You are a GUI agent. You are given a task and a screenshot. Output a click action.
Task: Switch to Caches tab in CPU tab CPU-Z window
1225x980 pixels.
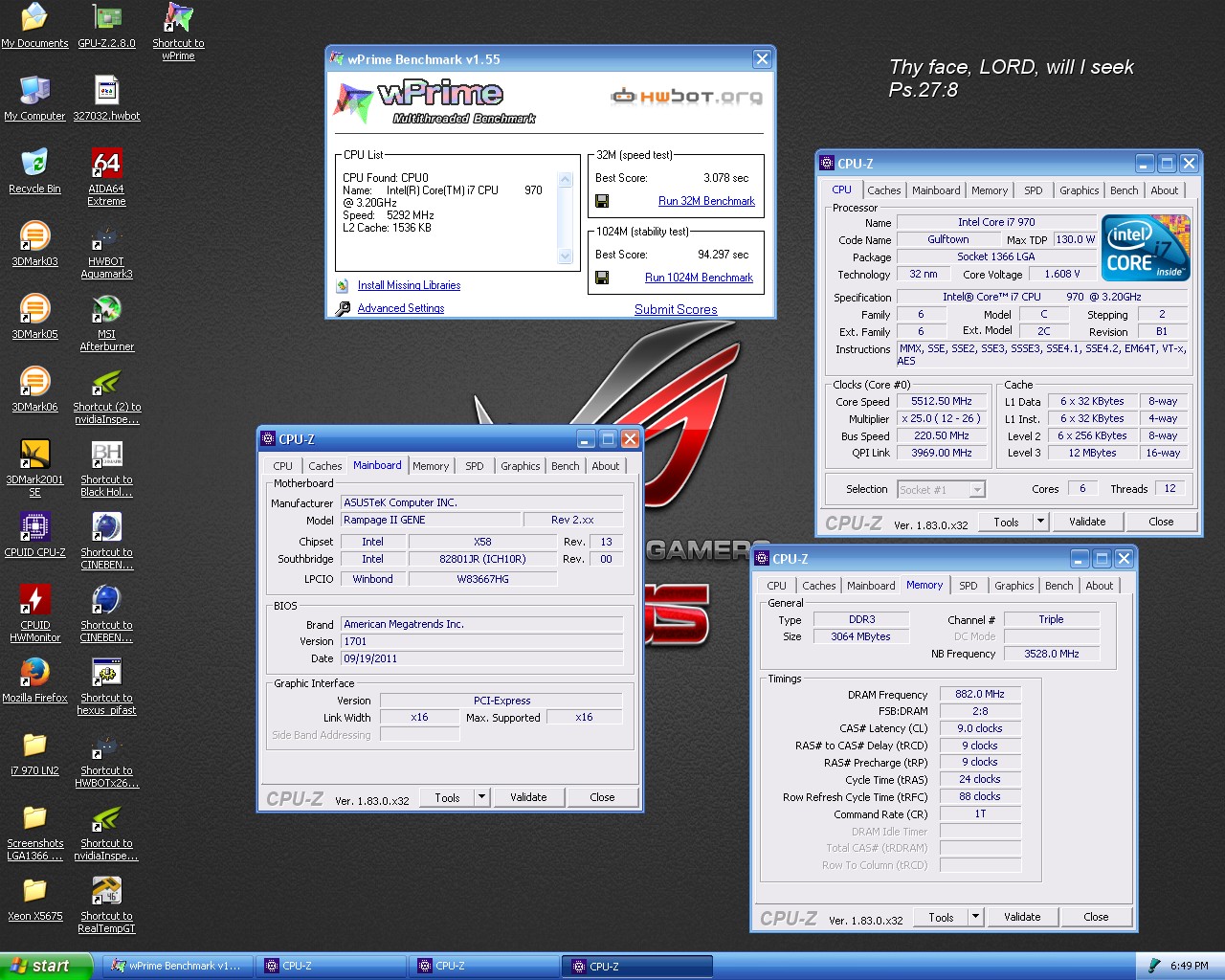[x=883, y=190]
